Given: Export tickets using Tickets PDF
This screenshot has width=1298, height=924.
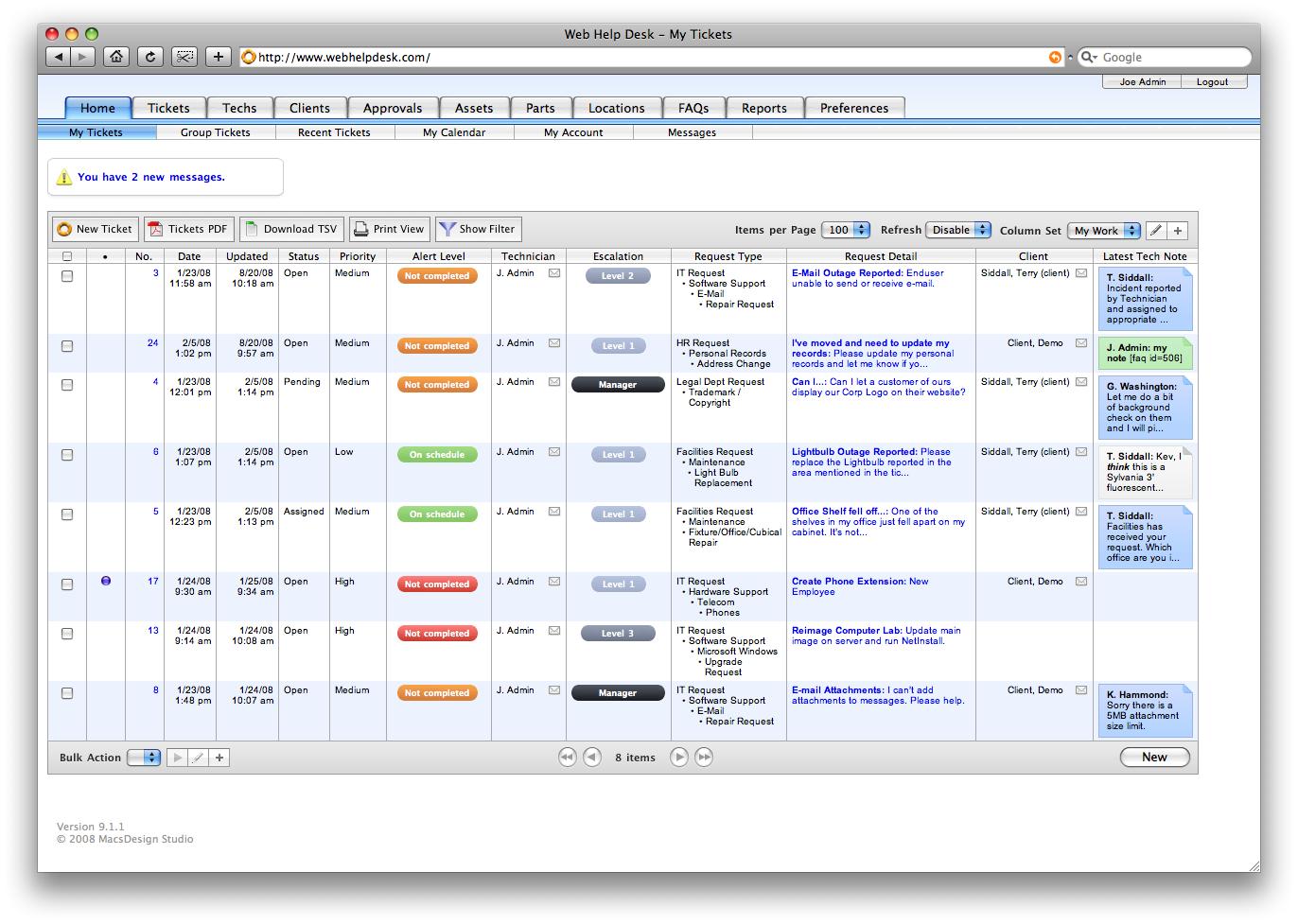Looking at the screenshot, I should point(188,229).
